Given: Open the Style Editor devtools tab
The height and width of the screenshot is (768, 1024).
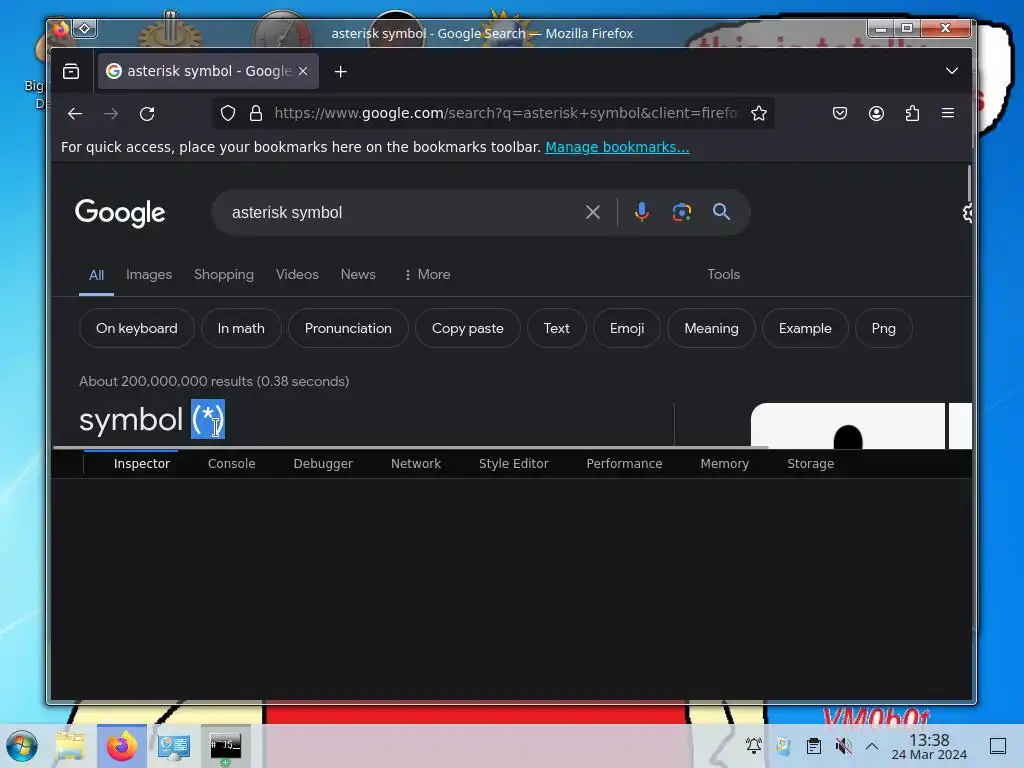Looking at the screenshot, I should coord(514,464).
